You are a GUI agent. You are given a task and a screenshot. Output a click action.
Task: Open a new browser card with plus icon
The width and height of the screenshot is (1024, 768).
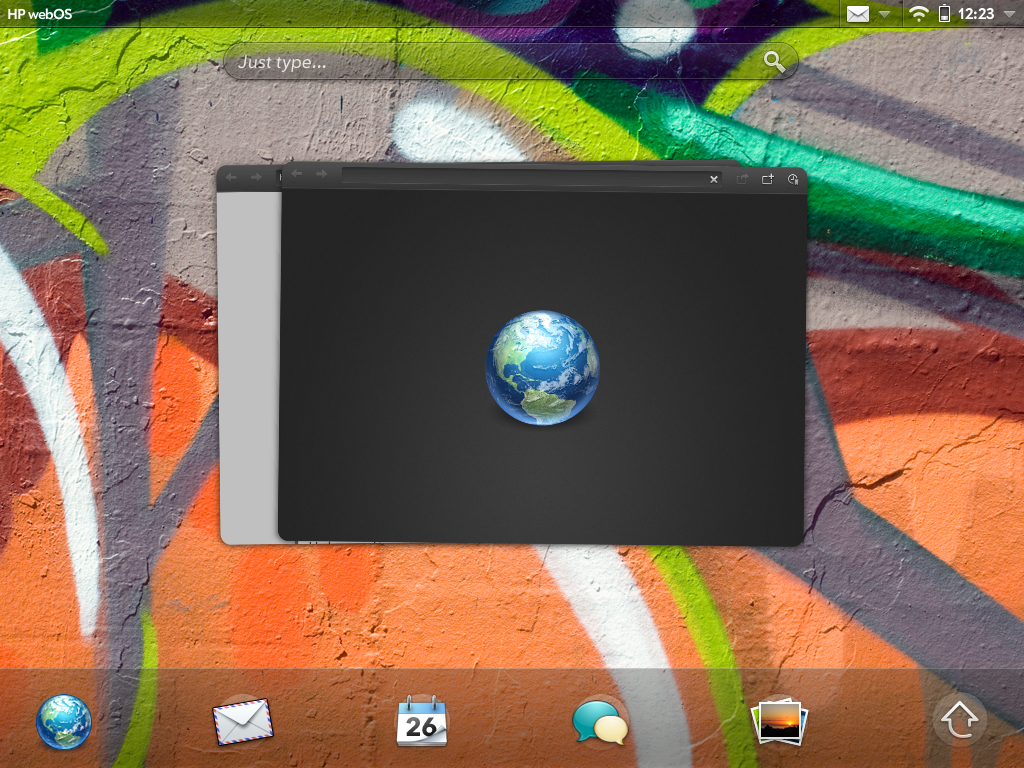[768, 179]
